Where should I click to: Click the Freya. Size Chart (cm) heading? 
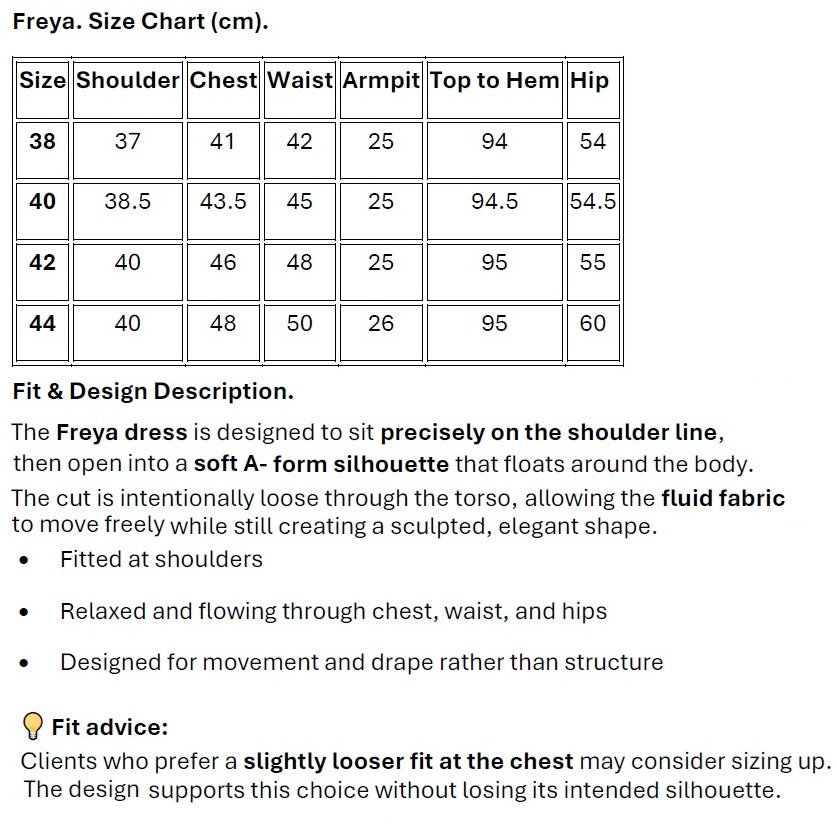tap(141, 21)
